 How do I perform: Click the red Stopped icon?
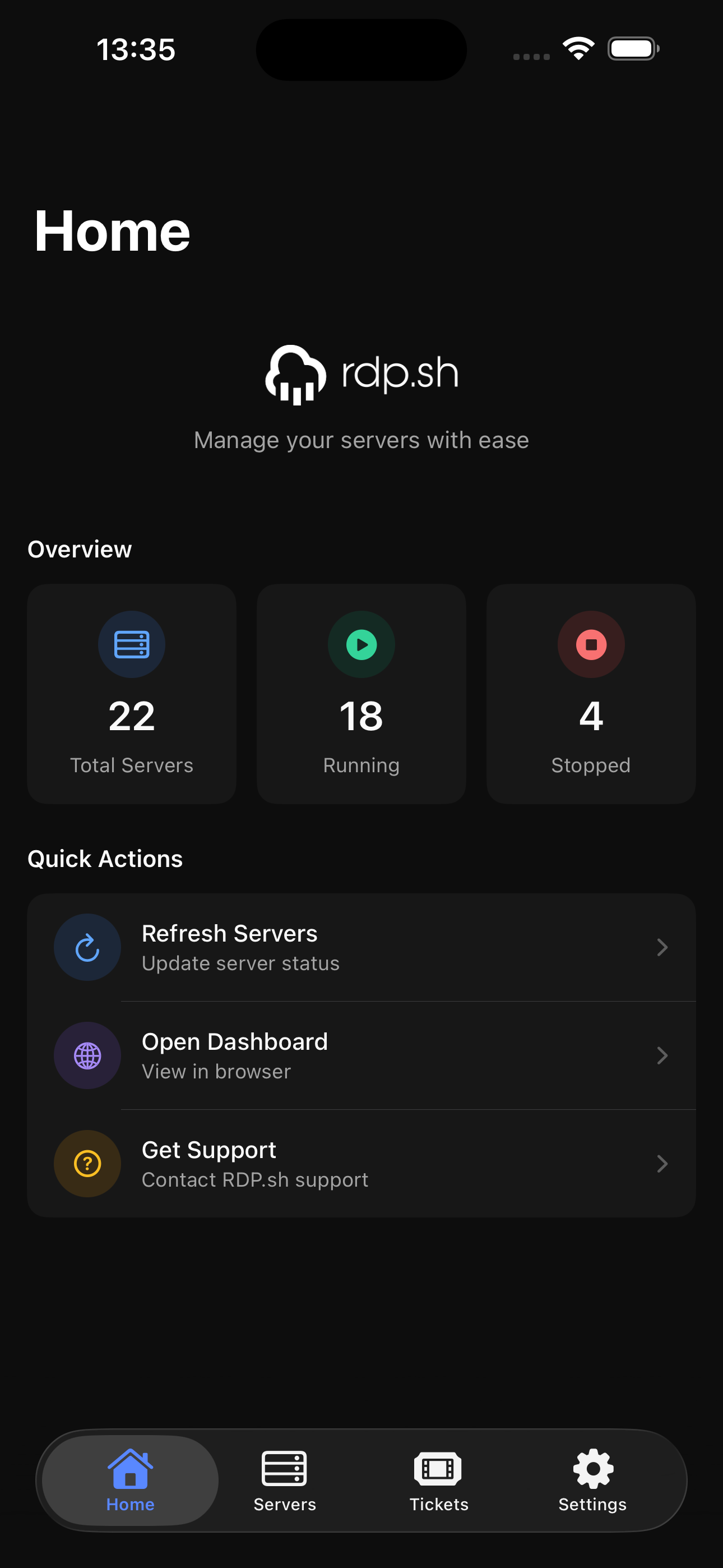pos(590,644)
